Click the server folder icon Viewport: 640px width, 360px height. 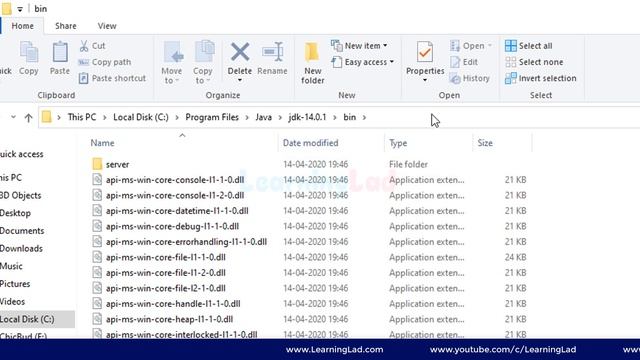(97, 164)
